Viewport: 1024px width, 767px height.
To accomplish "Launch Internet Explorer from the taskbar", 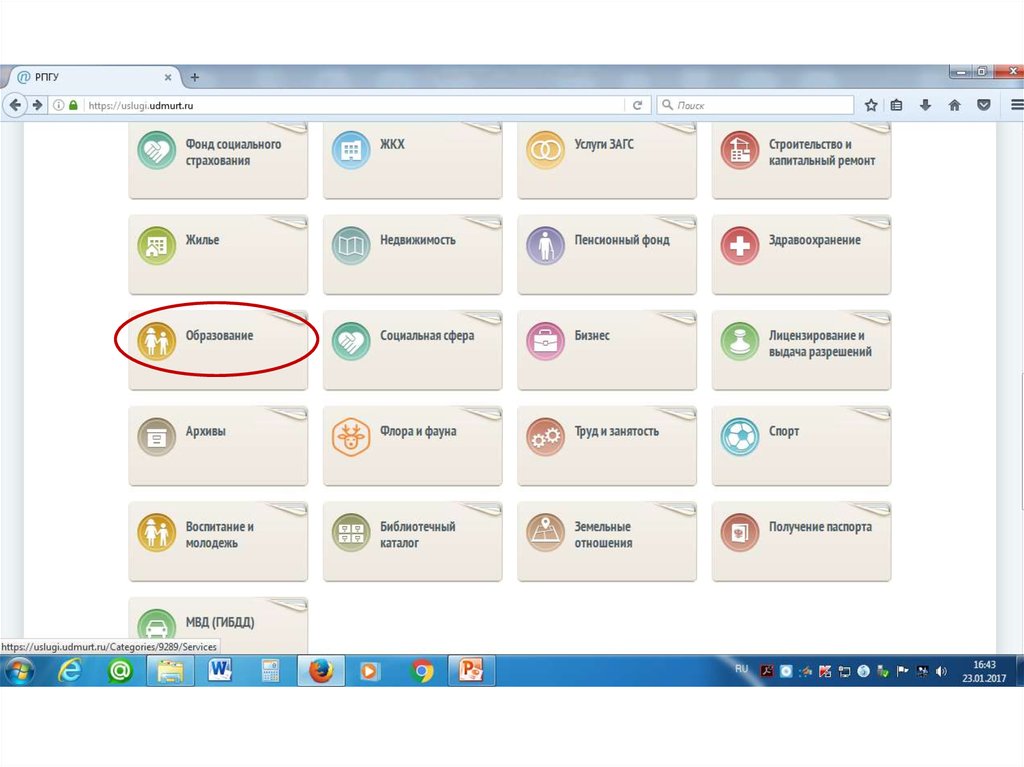I will [x=69, y=670].
